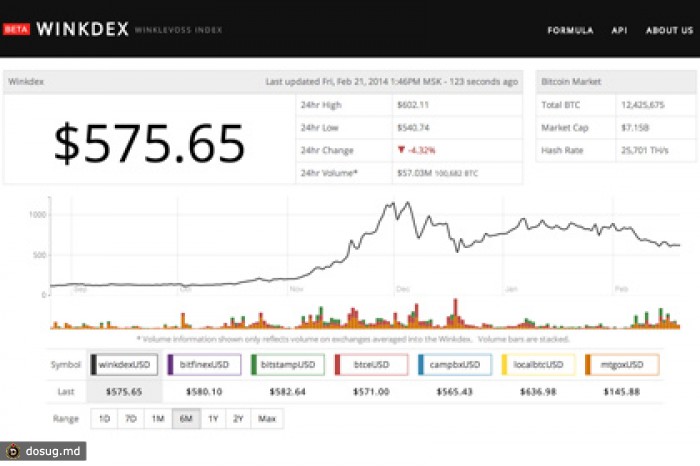
Task: Click the dosug.md source badge
Action: pos(43,451)
